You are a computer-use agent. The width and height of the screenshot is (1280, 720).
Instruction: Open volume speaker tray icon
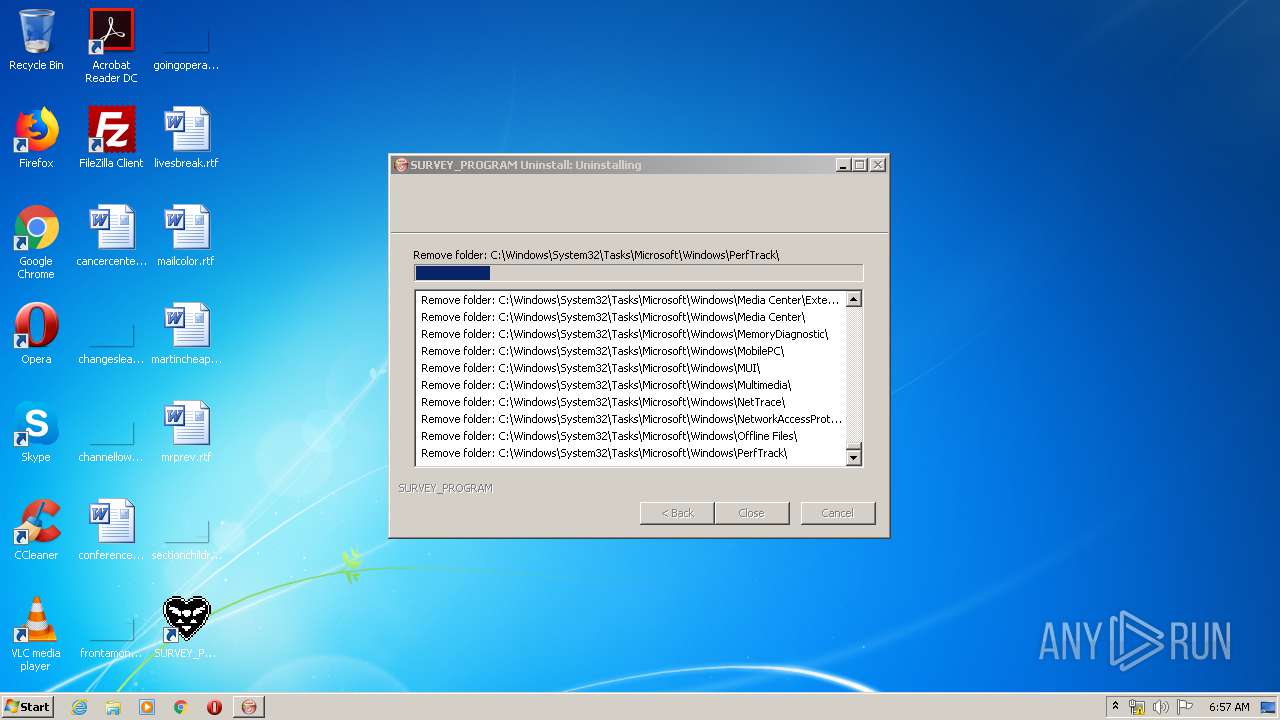coord(1161,707)
